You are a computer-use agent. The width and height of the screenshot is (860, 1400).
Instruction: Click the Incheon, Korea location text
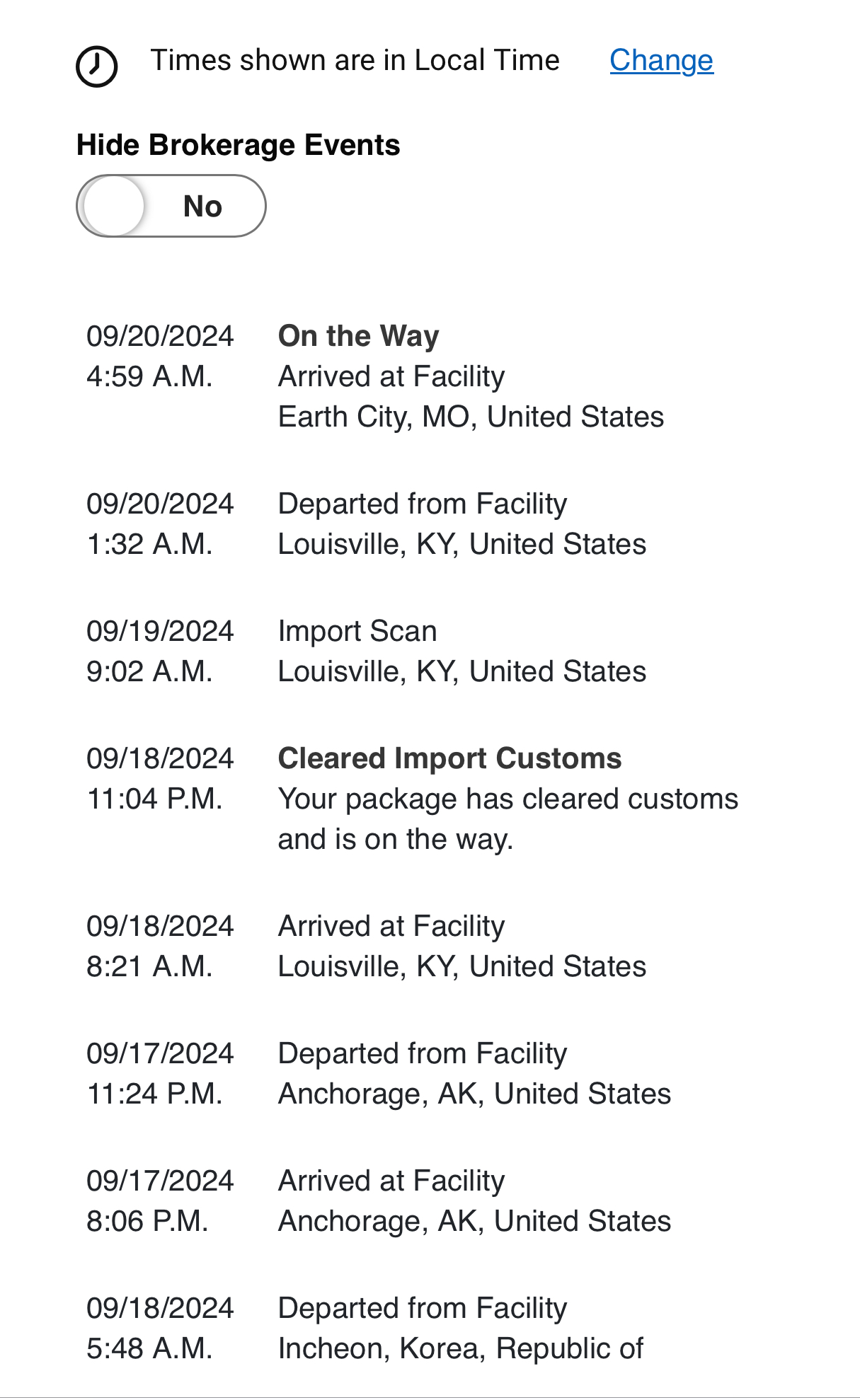point(460,1348)
